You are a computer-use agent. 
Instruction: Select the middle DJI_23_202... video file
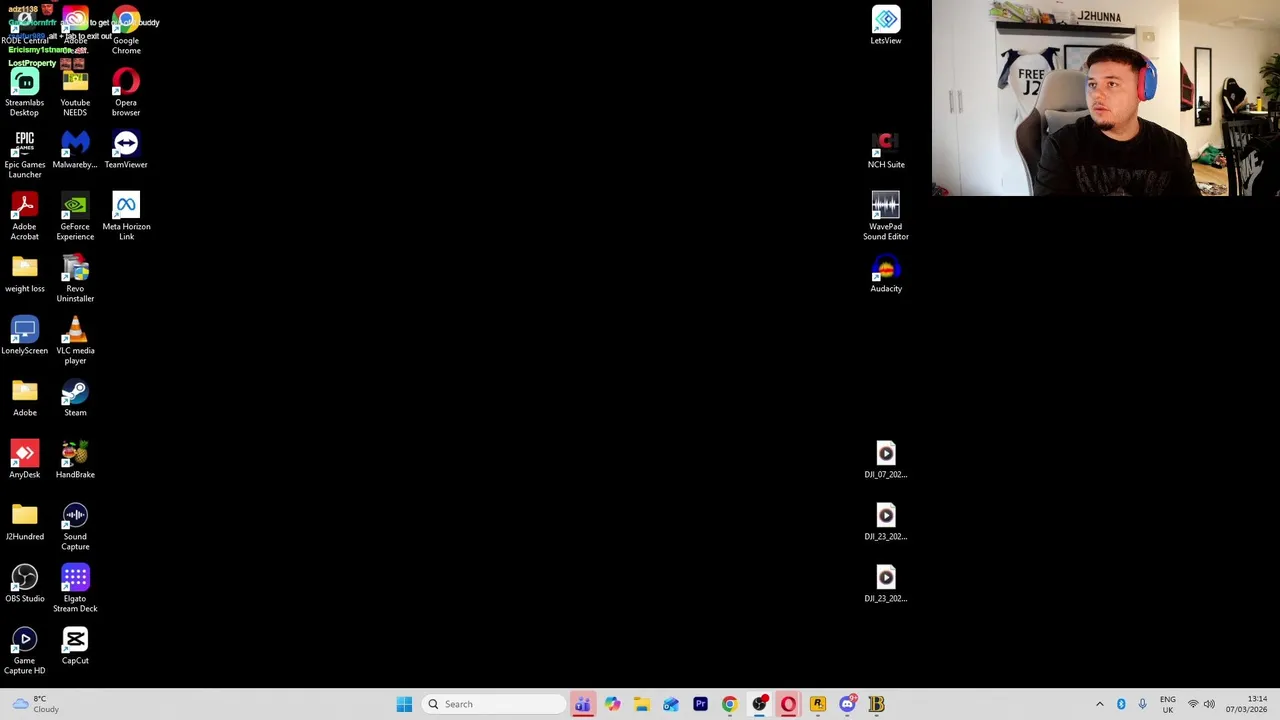point(886,522)
